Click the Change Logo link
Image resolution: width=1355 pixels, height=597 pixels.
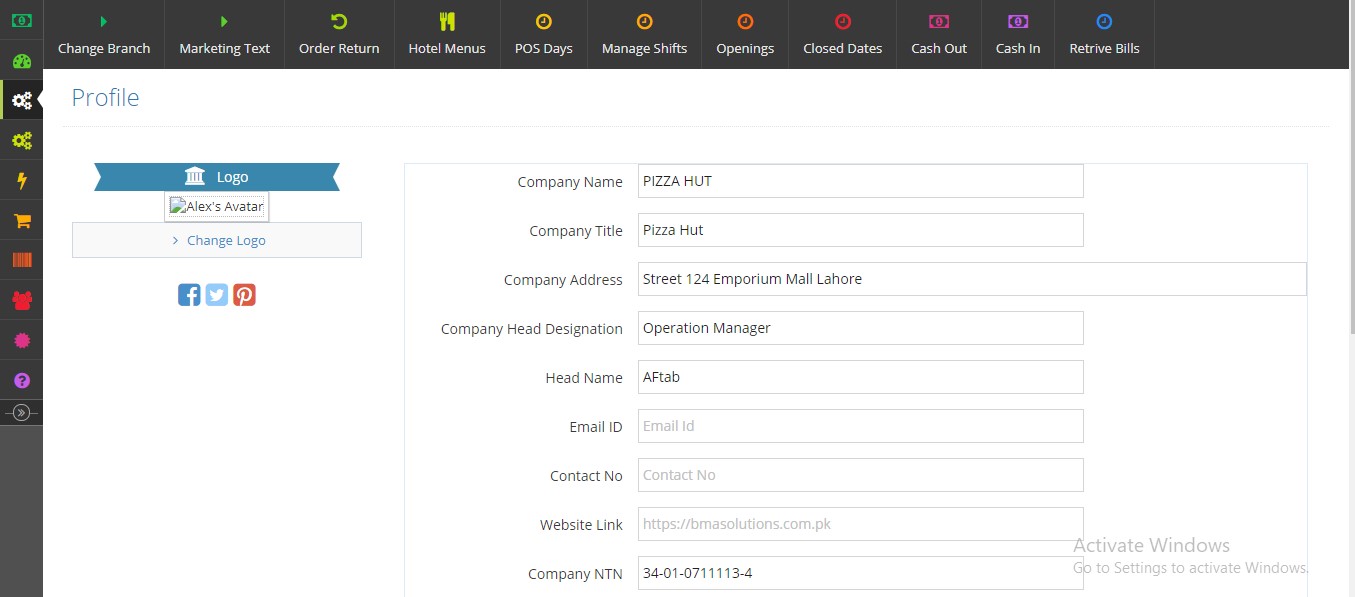coord(226,240)
